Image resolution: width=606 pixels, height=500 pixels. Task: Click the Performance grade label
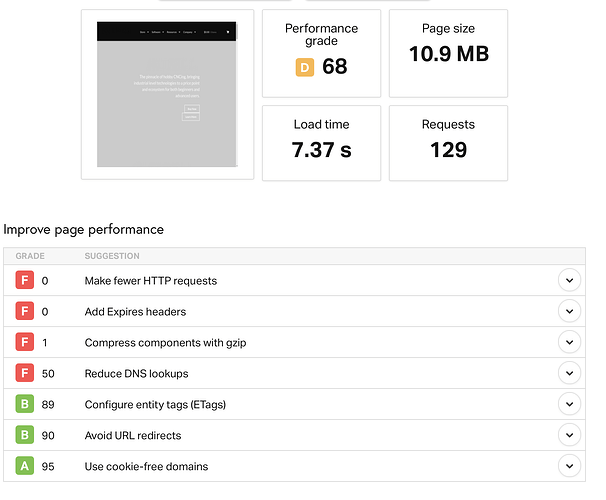pyautogui.click(x=322, y=34)
